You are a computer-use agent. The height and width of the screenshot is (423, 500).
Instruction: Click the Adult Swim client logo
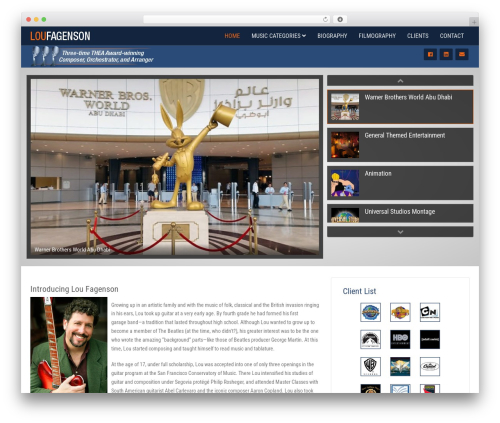(430, 339)
